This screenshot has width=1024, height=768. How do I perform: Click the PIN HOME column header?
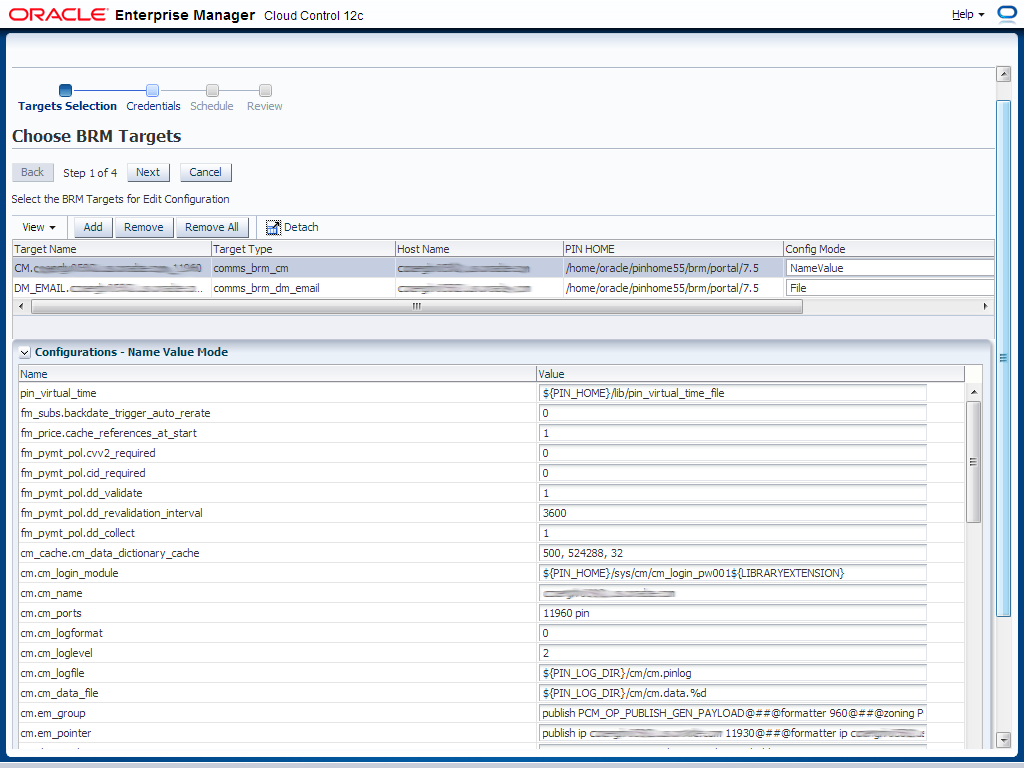(673, 249)
